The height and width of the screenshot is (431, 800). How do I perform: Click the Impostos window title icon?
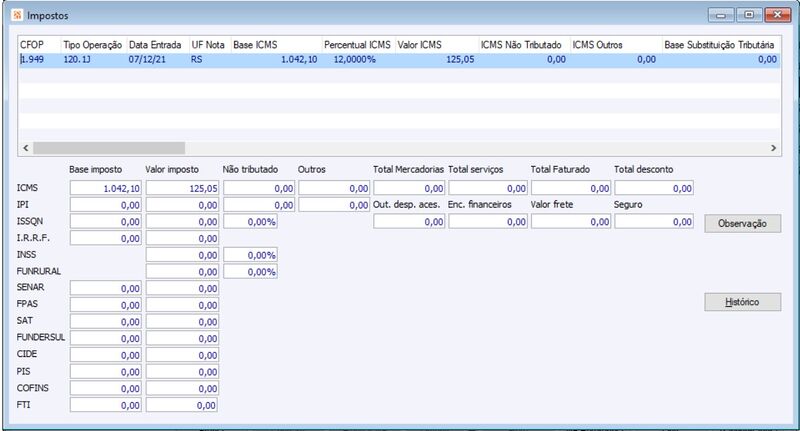(x=17, y=15)
